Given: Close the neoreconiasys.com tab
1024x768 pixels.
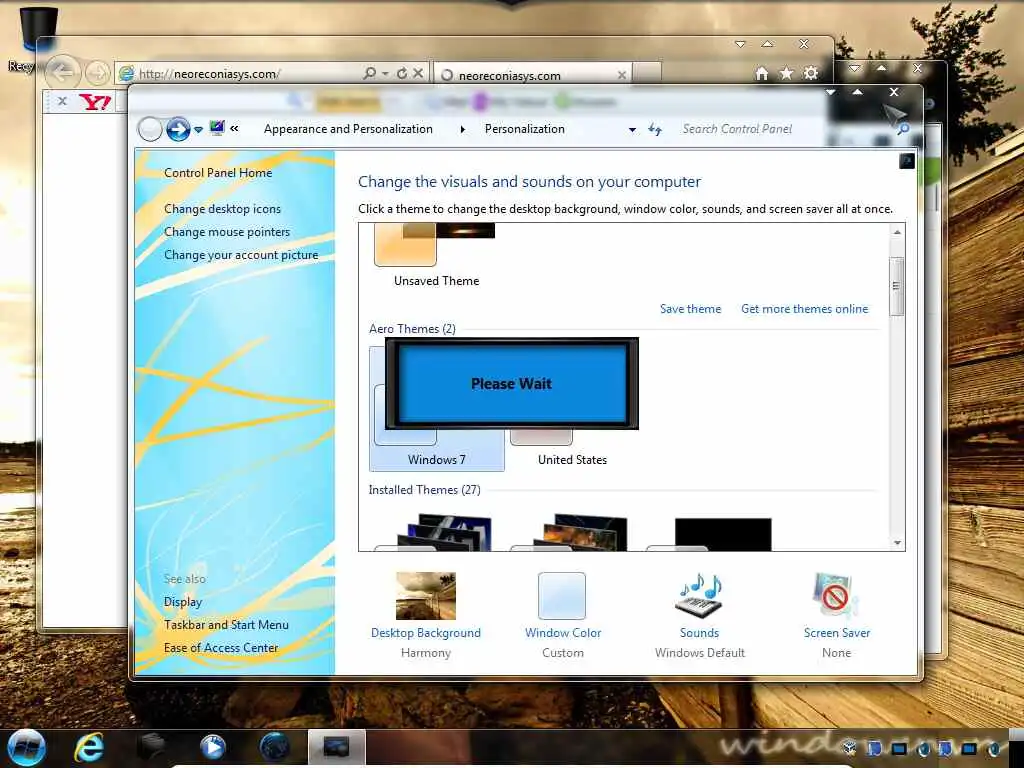Looking at the screenshot, I should [x=622, y=75].
